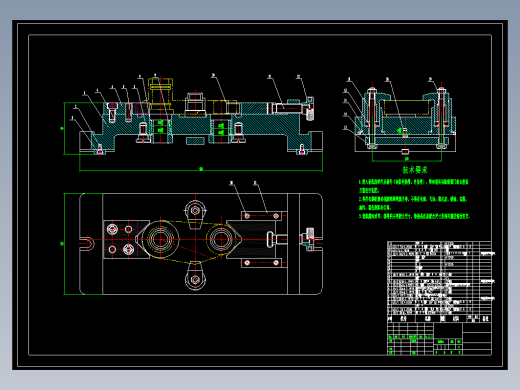Select the four-hole bolt group in plan view
The width and height of the screenshot is (520, 390).
click(x=120, y=239)
